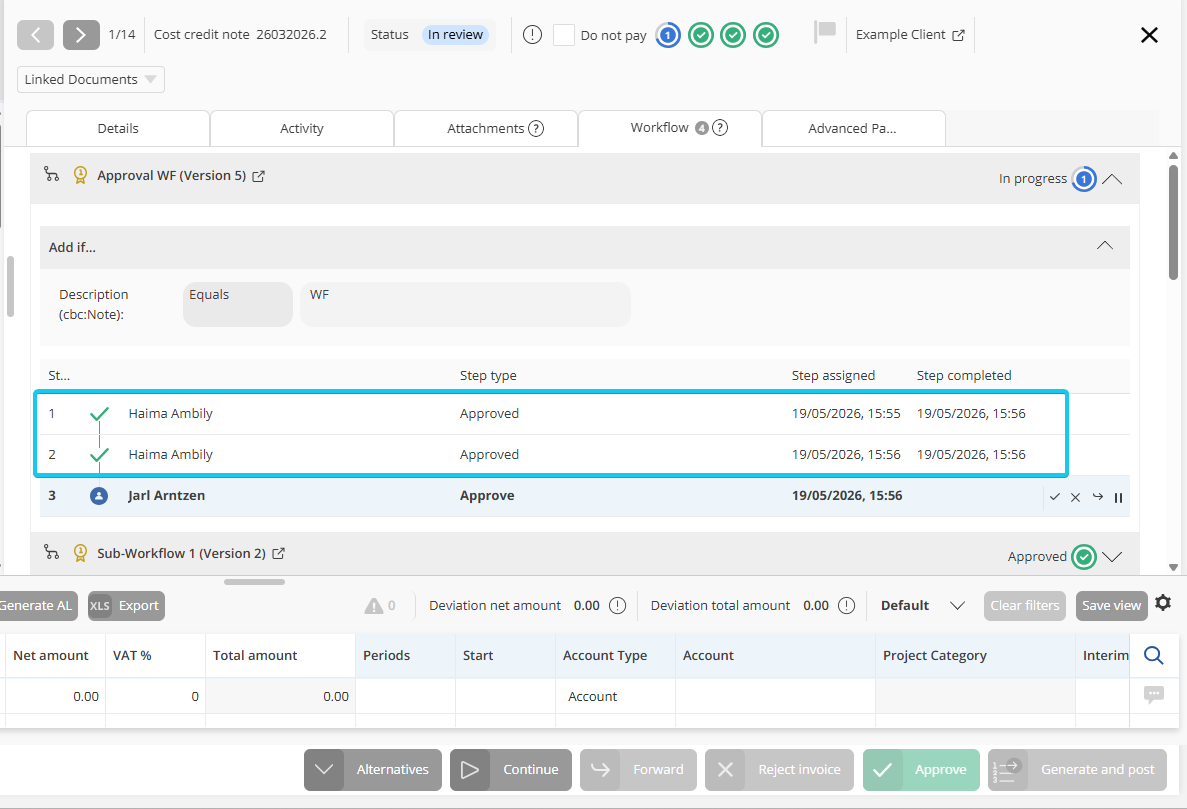Click the search magnifier in the table header
The height and width of the screenshot is (809, 1187).
(1154, 655)
